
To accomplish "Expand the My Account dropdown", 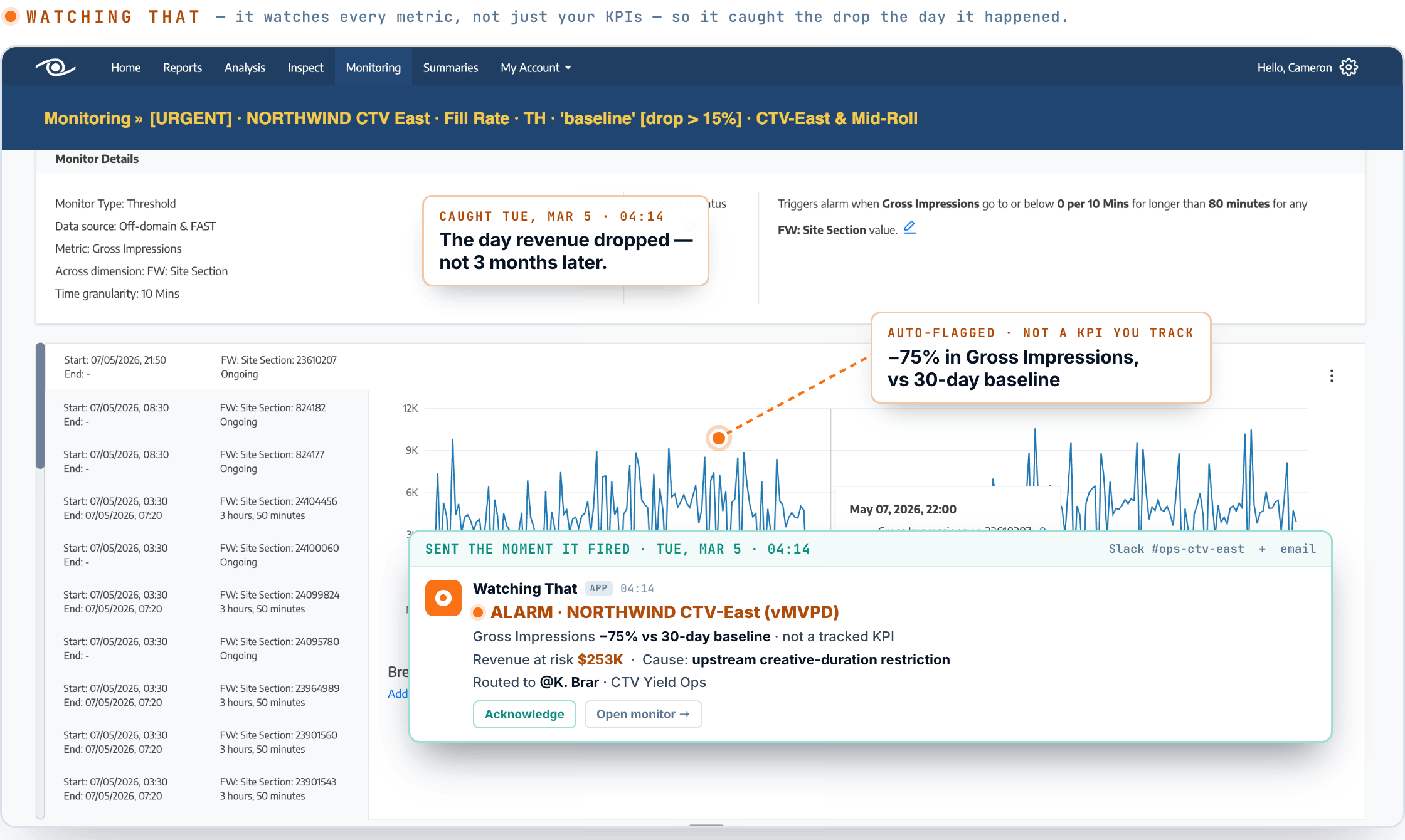I will click(536, 68).
